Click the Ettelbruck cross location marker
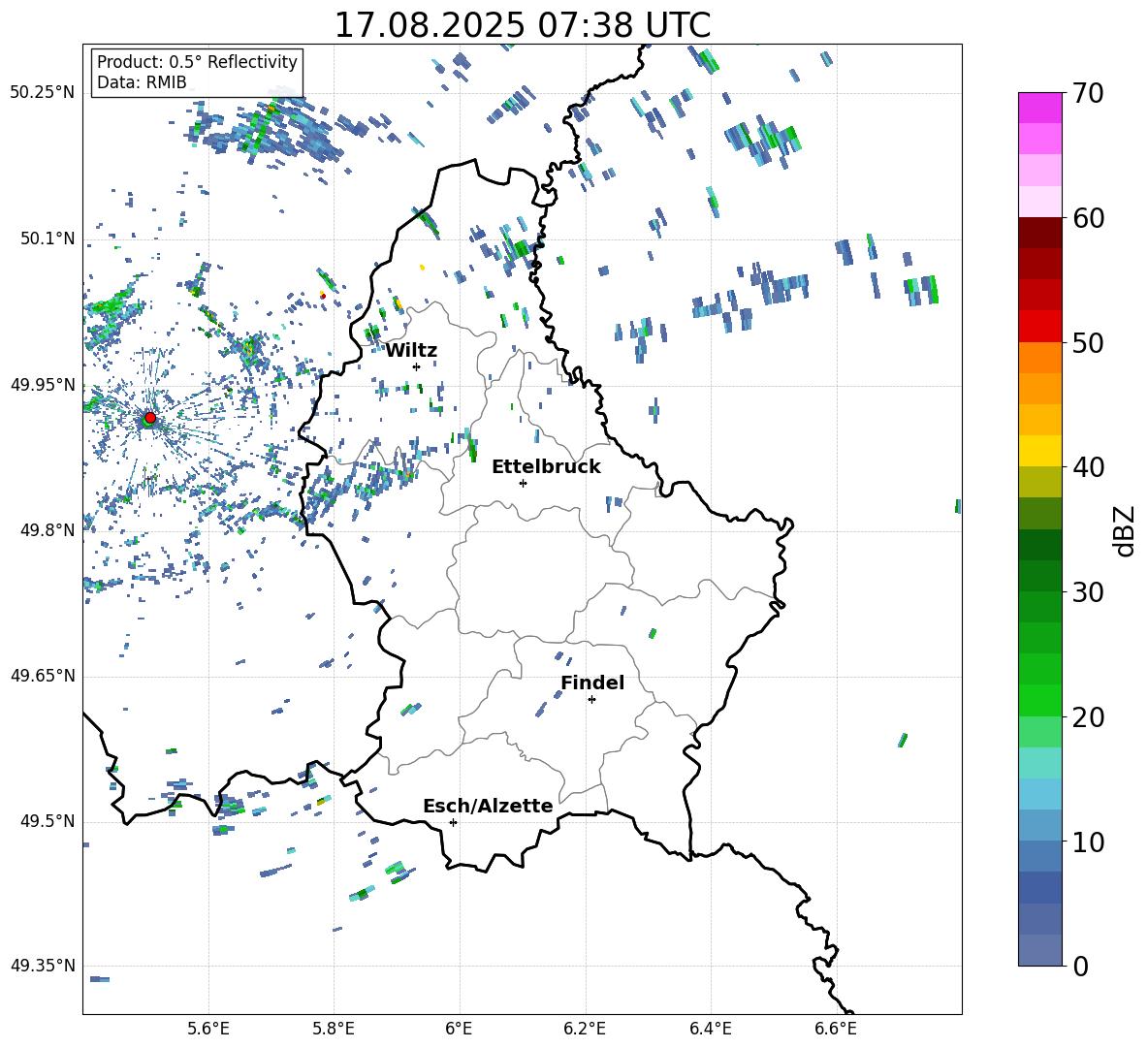The image size is (1148, 1048). (523, 483)
